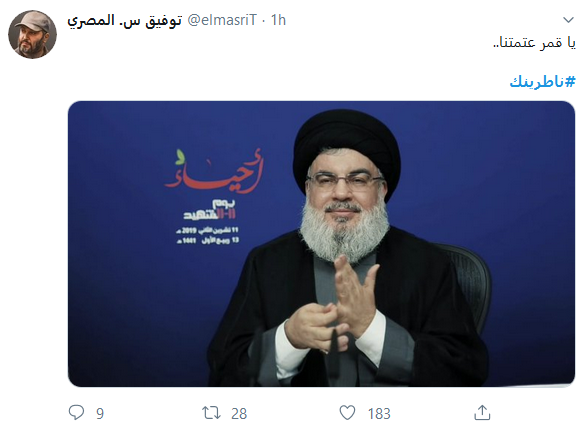
Task: Open the hashtag #ناطرينك
Action: coord(542,81)
